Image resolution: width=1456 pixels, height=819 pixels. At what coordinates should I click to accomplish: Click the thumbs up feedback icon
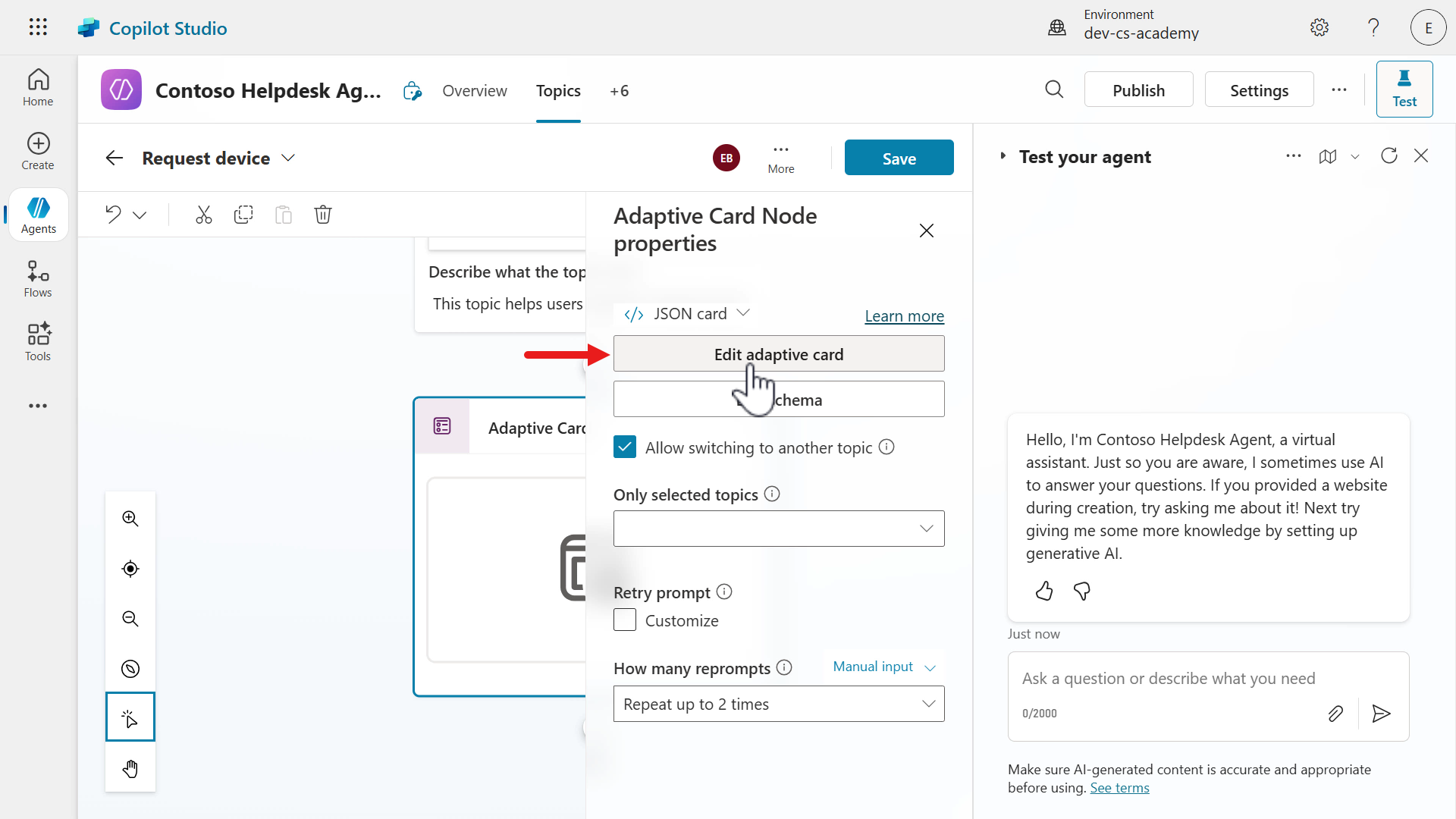pos(1044,591)
